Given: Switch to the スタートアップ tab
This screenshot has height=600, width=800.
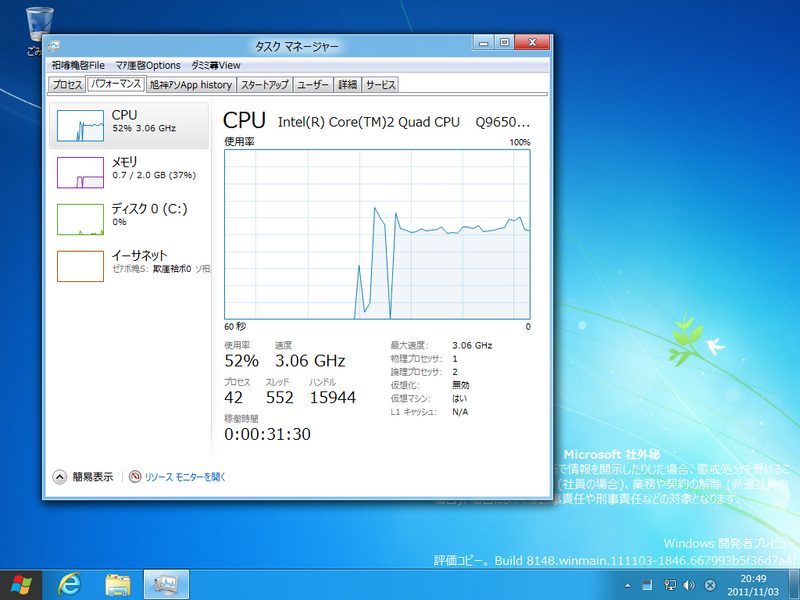Looking at the screenshot, I should pyautogui.click(x=264, y=85).
